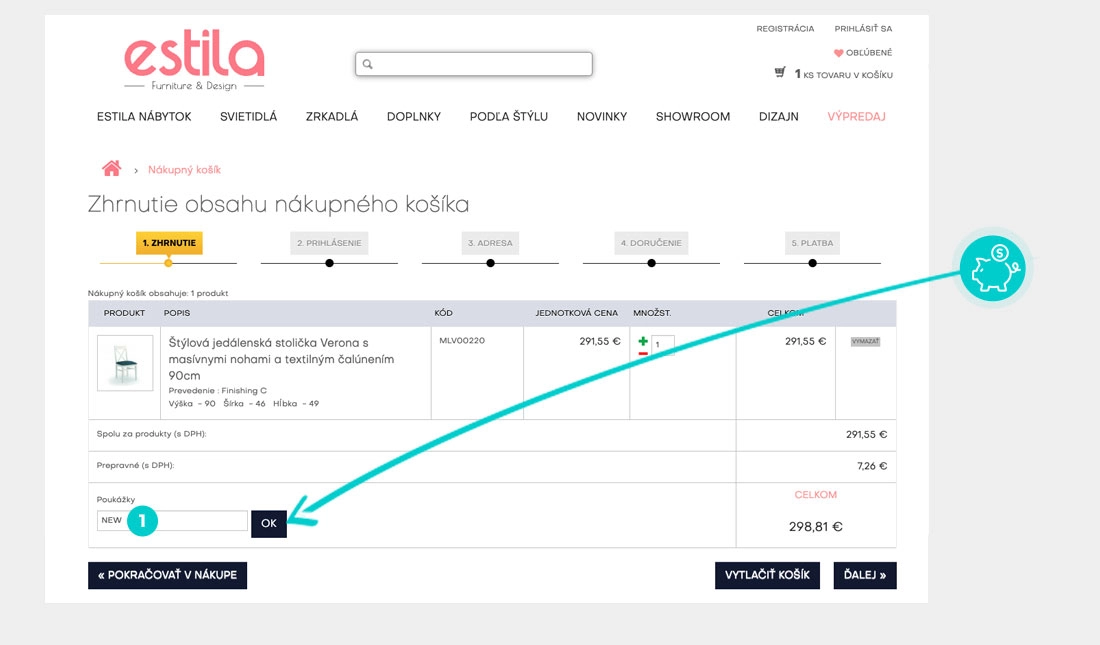Decrease quantity with red minus icon
The height and width of the screenshot is (645, 1100).
[x=643, y=353]
